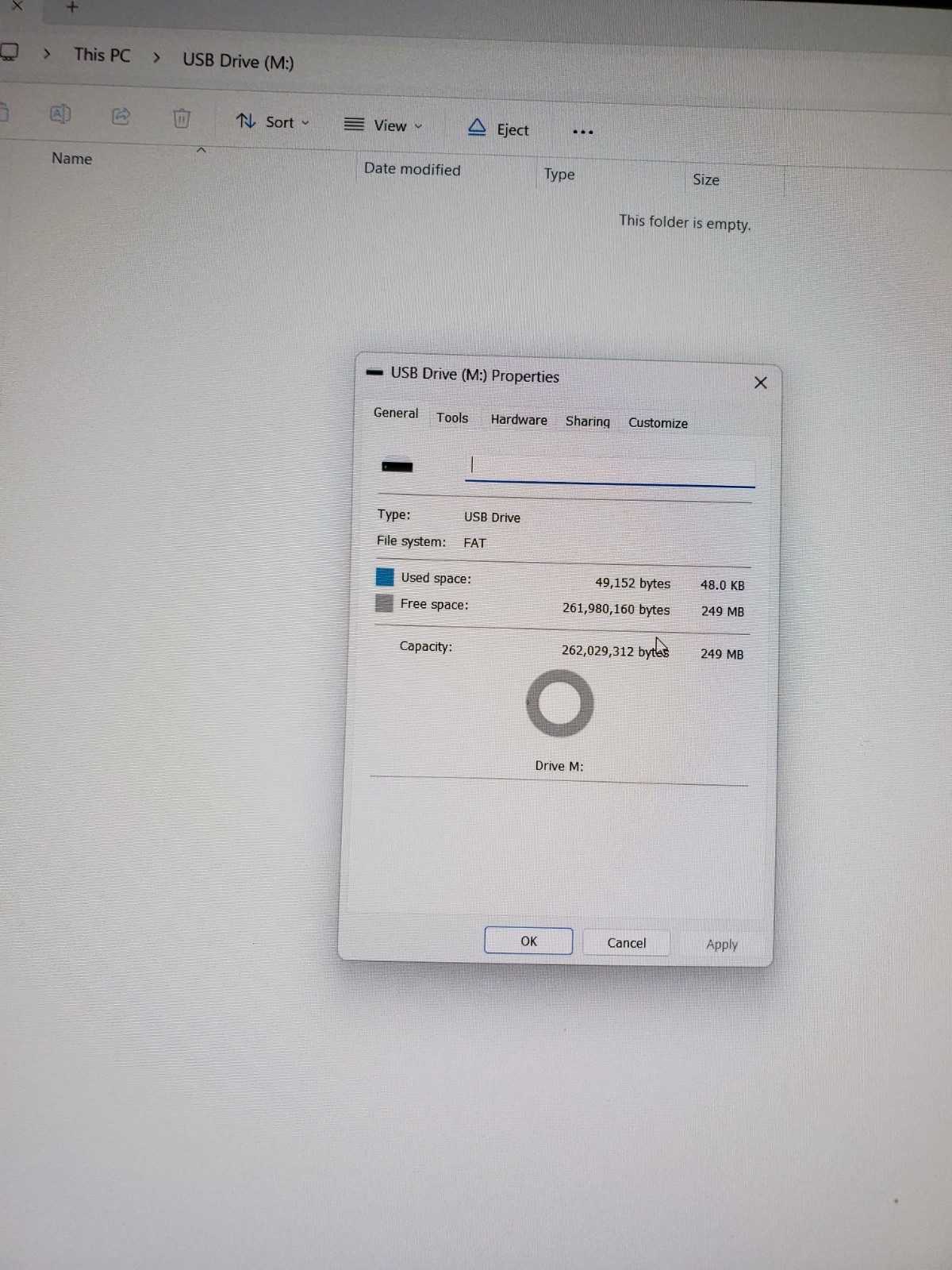
Task: Click OK in Properties dialog
Action: [x=528, y=941]
